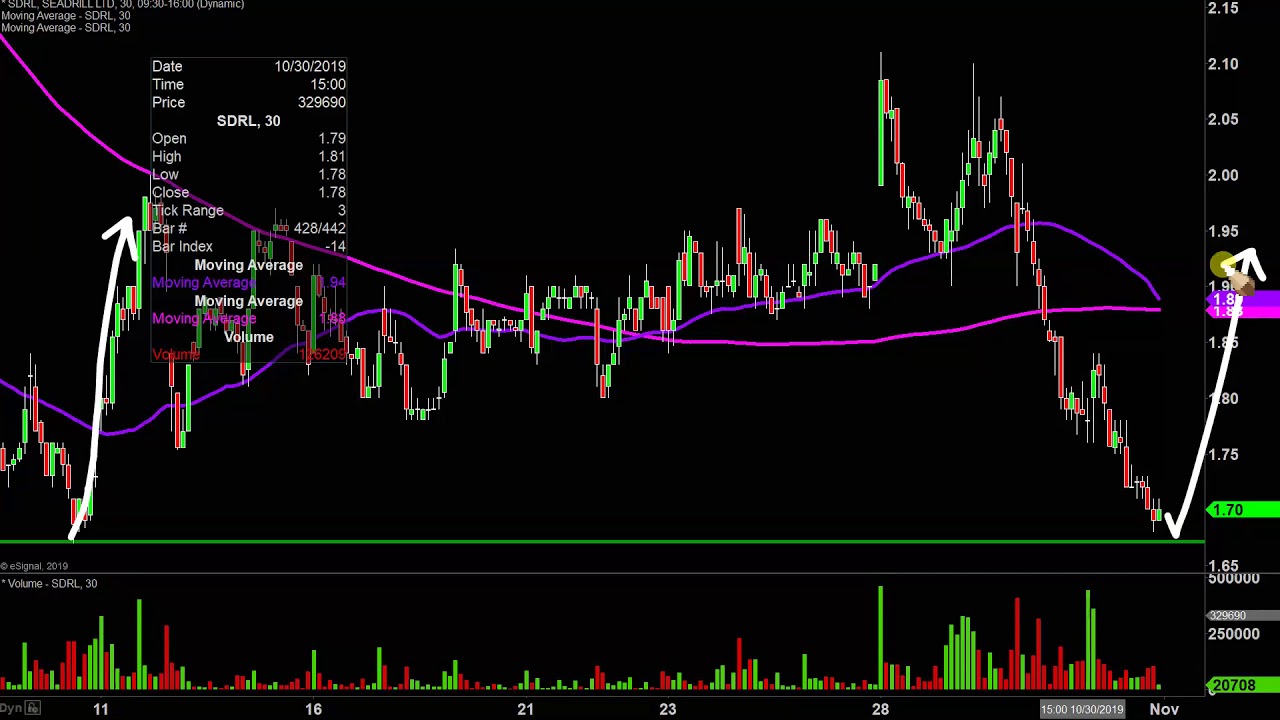Screen dimensions: 1280x720
Task: Click the 16 date label on time axis
Action: [313, 709]
